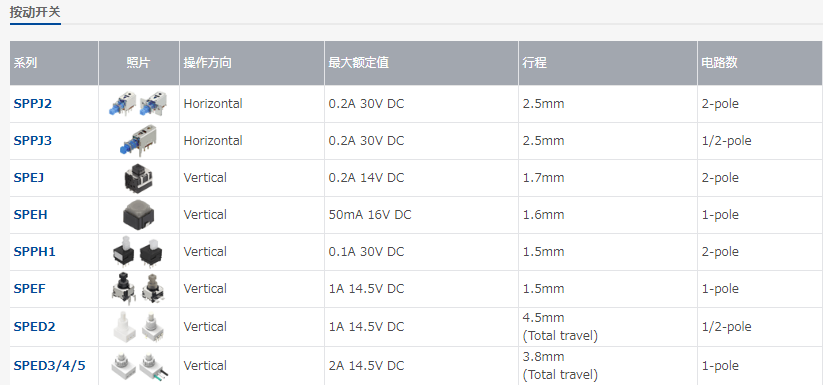Open the SPEH series link
Screen dimensions: 823x385
30,215
